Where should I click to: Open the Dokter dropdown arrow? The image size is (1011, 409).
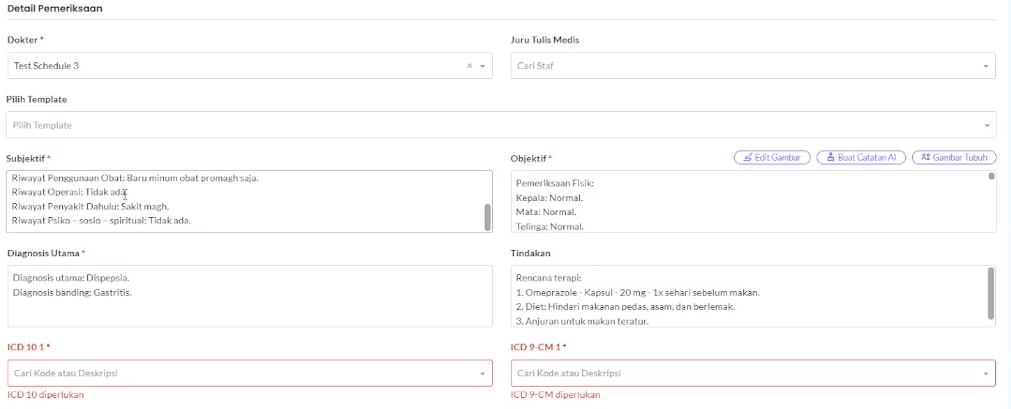coord(482,66)
